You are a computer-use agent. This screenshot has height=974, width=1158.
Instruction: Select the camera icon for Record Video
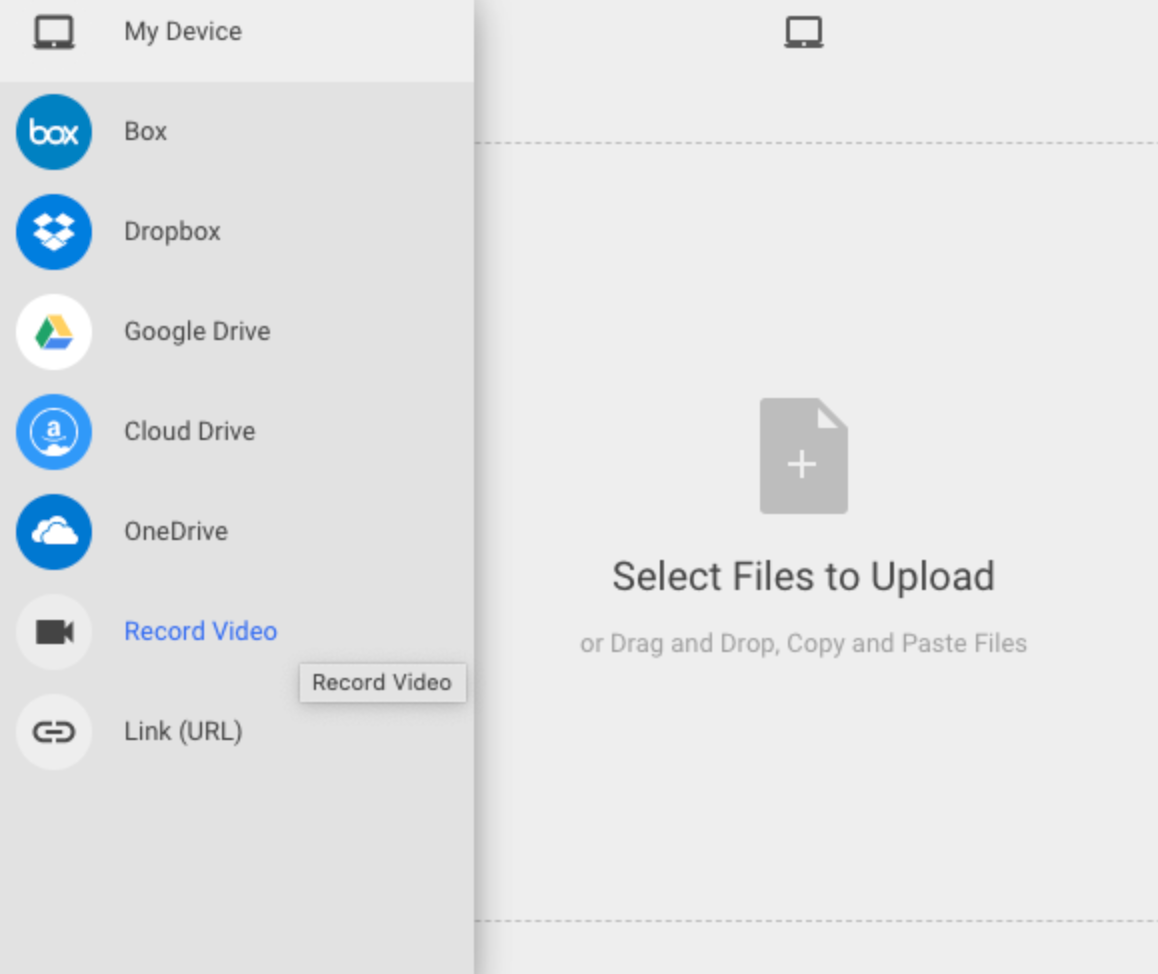point(53,631)
